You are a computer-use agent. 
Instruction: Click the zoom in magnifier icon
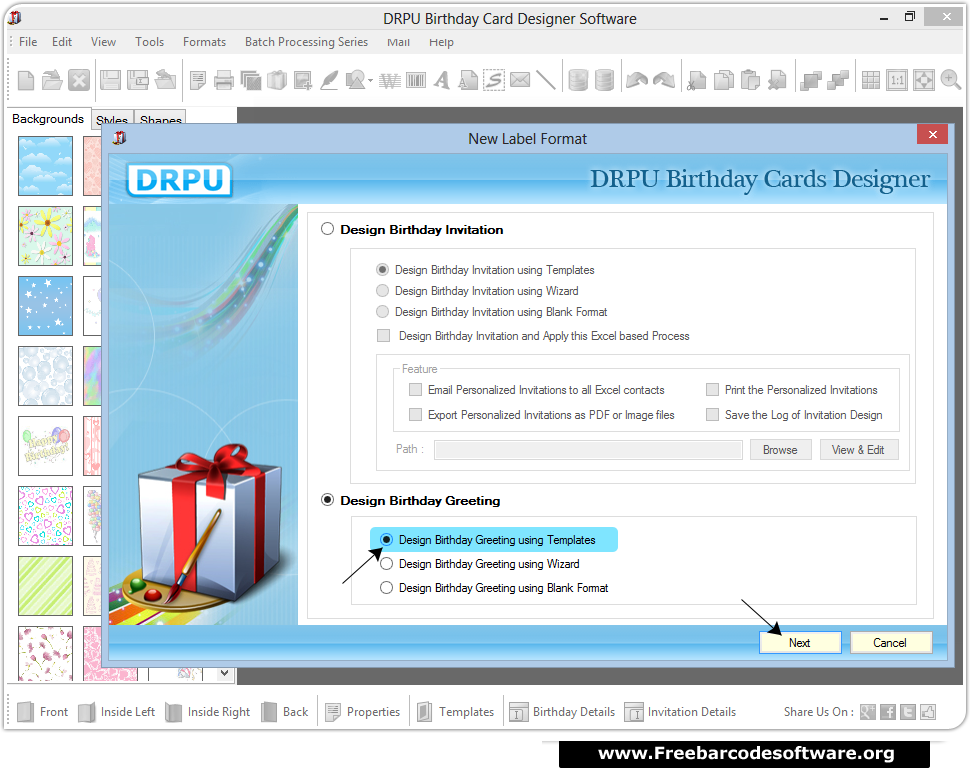point(950,80)
